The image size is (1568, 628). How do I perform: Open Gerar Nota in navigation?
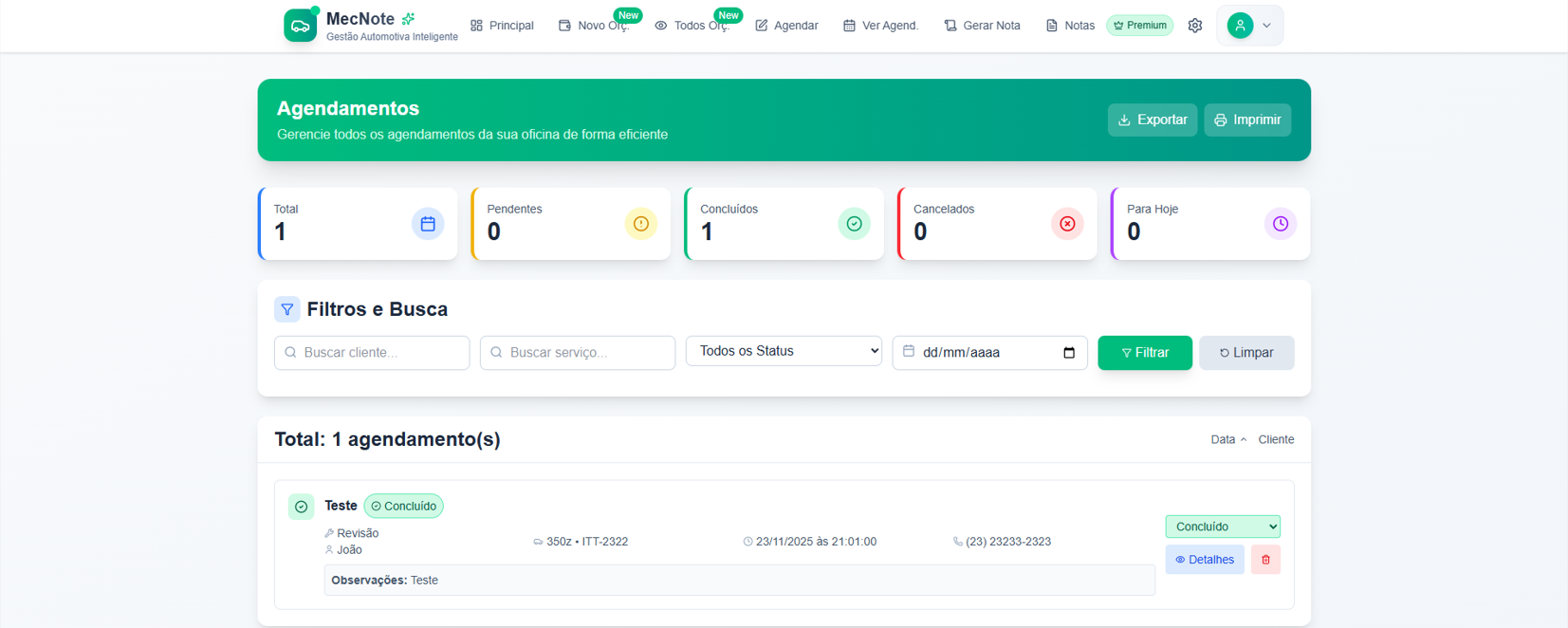982,26
